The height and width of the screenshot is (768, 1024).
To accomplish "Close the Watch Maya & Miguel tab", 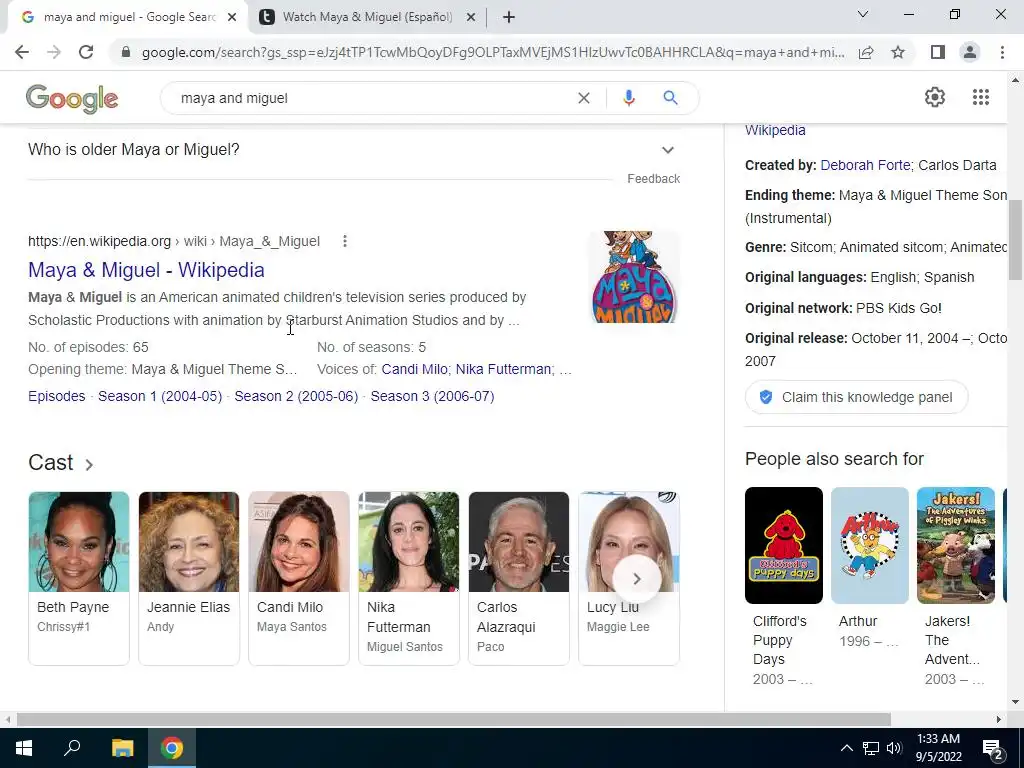I will point(471,17).
